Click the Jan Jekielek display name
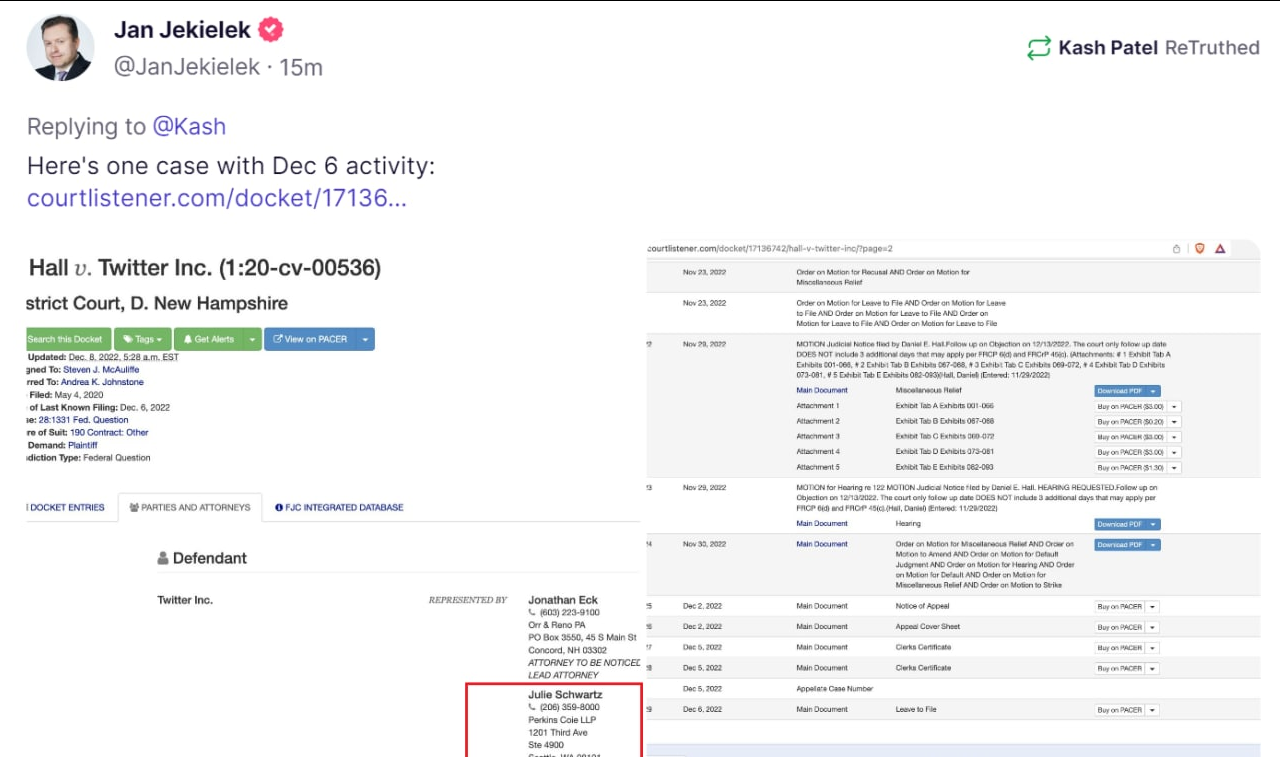Screen dimensions: 1280x757 183,30
